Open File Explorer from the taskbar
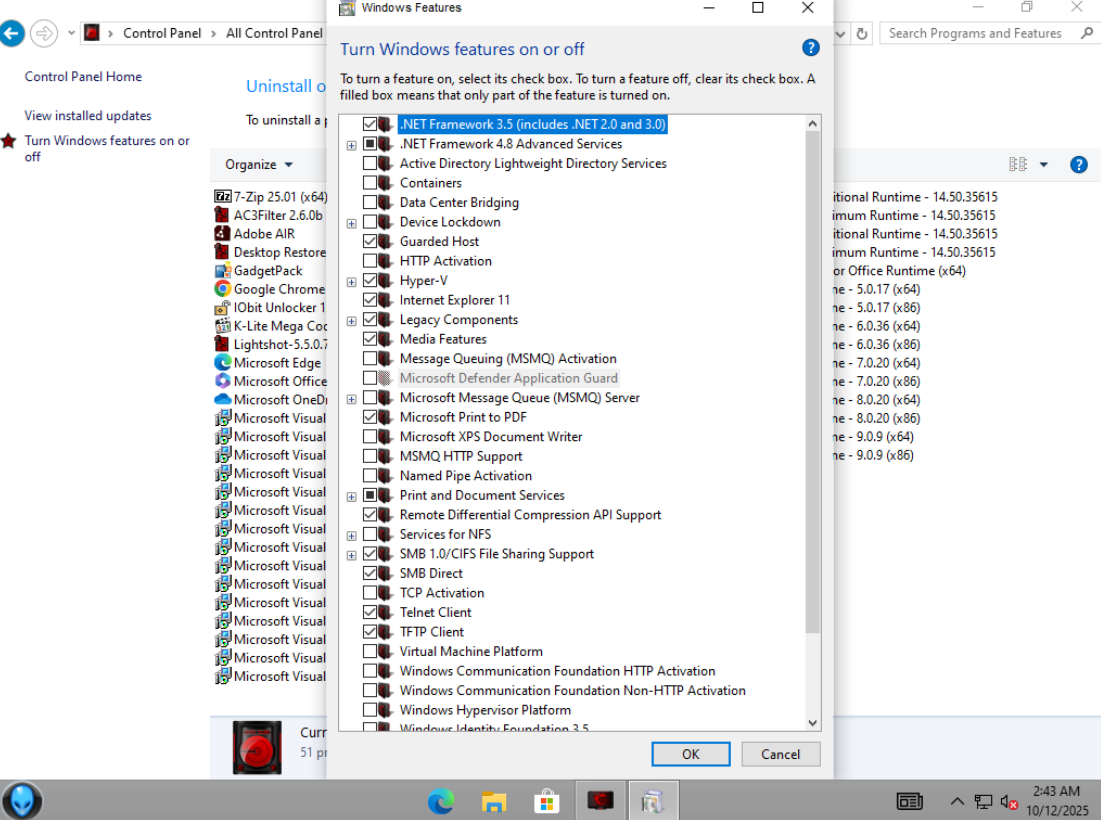This screenshot has height=820, width=1101. pyautogui.click(x=494, y=801)
